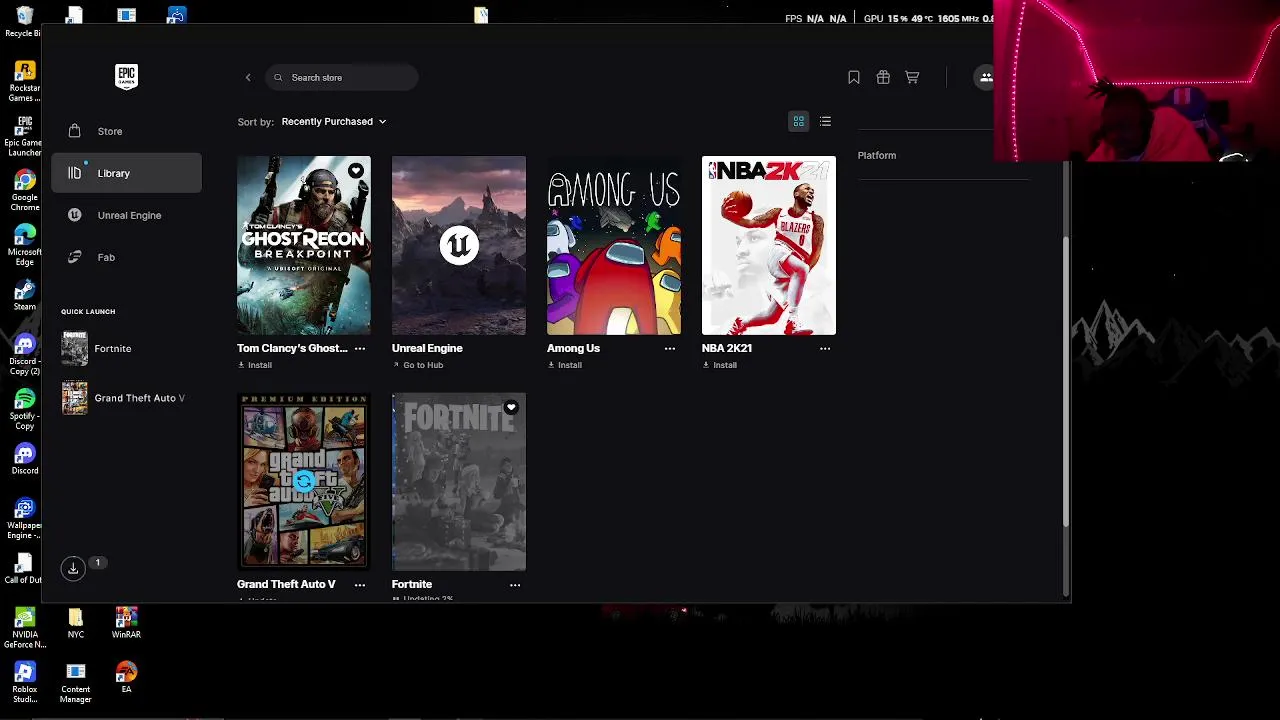Open the friends panel icon
The width and height of the screenshot is (1280, 720).
coord(985,77)
